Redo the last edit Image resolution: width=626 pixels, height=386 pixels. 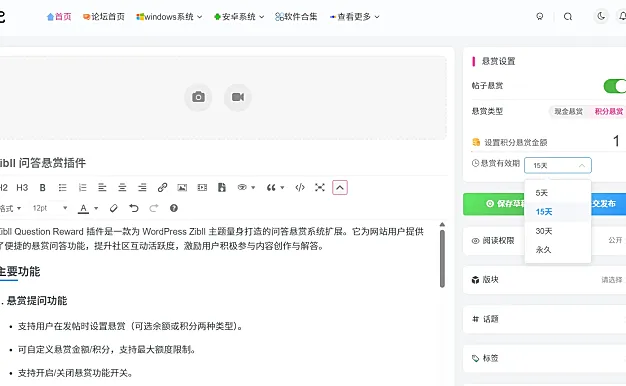point(154,208)
